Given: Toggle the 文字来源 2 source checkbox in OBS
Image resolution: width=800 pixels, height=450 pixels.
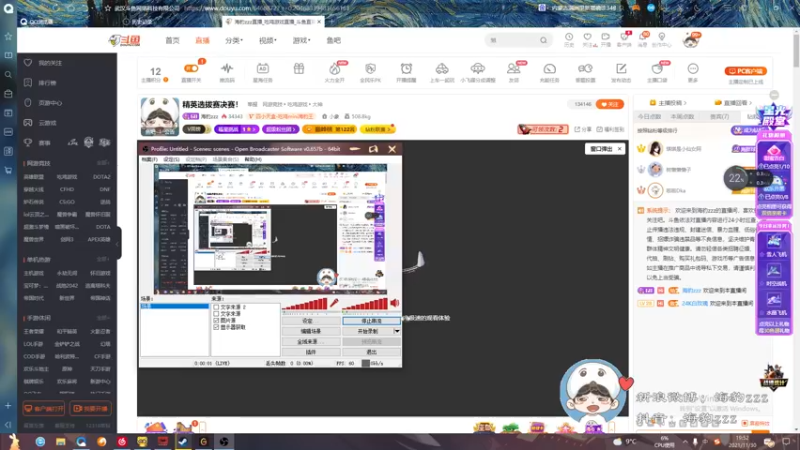Looking at the screenshot, I should (x=216, y=307).
